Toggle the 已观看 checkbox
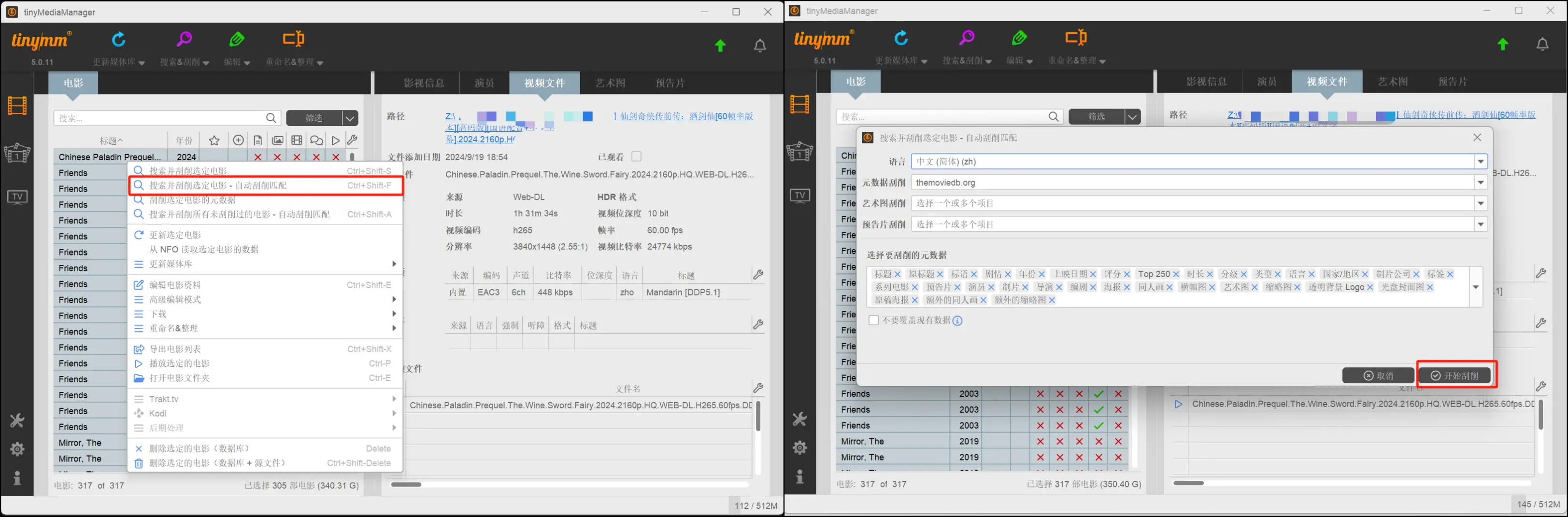This screenshot has width=1568, height=517. (636, 156)
